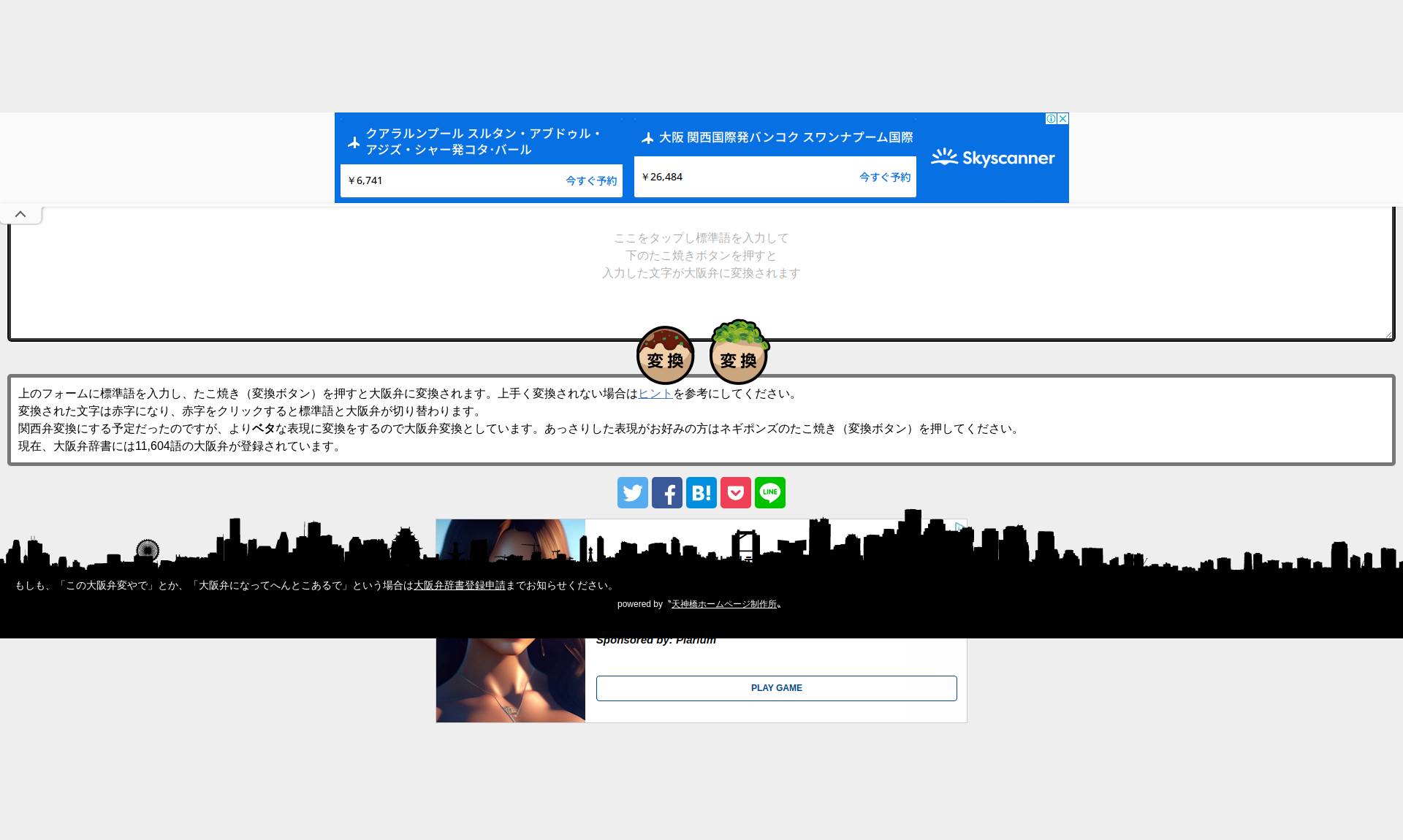Click 今すぐ予約 for the ¥6,741 flight
The width and height of the screenshot is (1403, 840).
(x=591, y=180)
